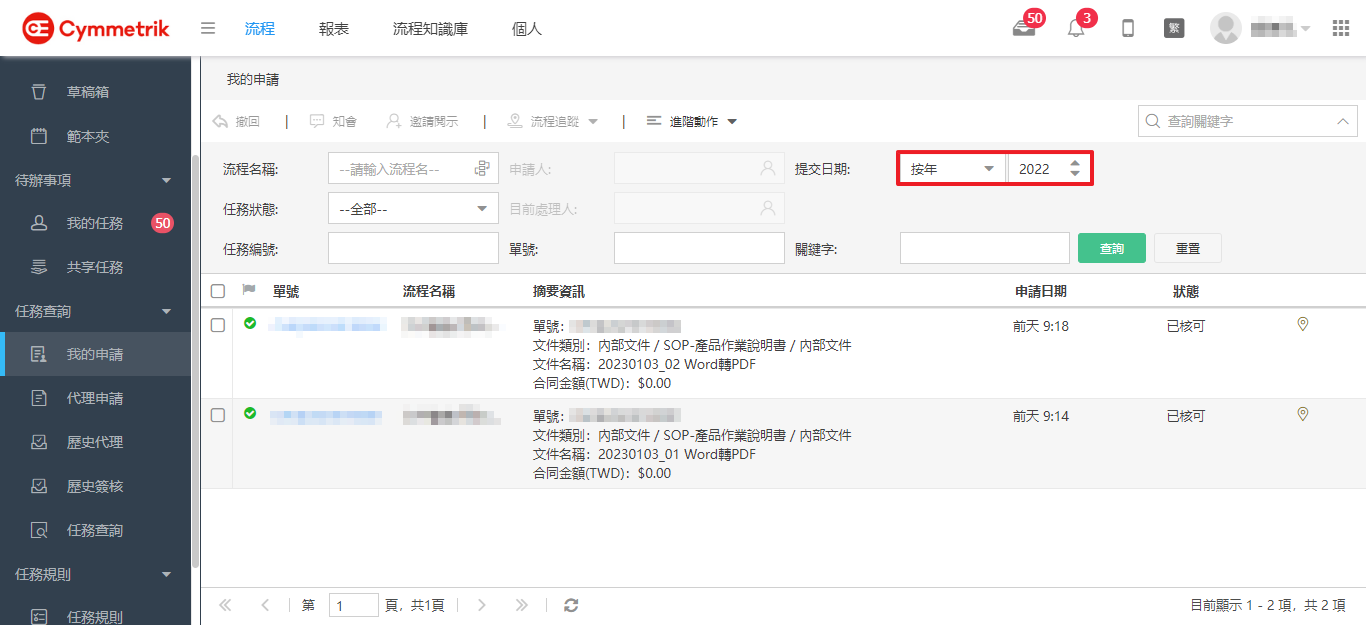This screenshot has height=625, width=1366.
Task: Click the person icon in 目前處理人 field
Action: [x=768, y=208]
